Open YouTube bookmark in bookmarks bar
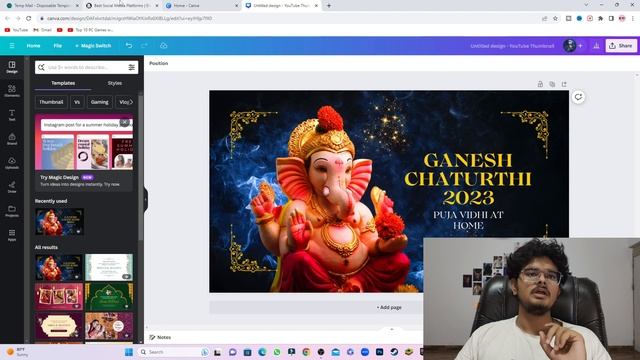This screenshot has height=360, width=640. pyautogui.click(x=16, y=30)
